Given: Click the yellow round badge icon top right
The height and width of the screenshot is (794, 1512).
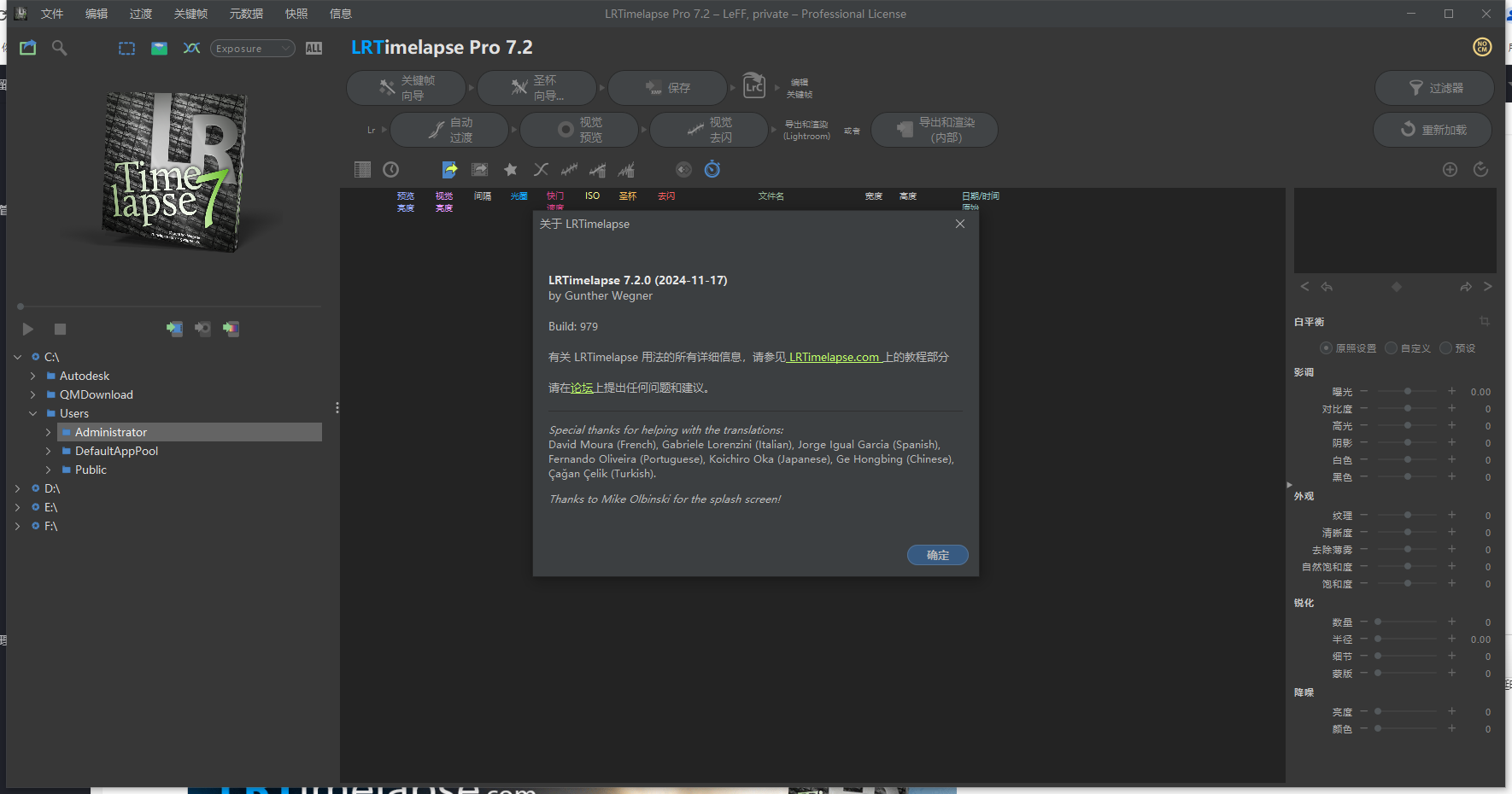Looking at the screenshot, I should point(1483,47).
